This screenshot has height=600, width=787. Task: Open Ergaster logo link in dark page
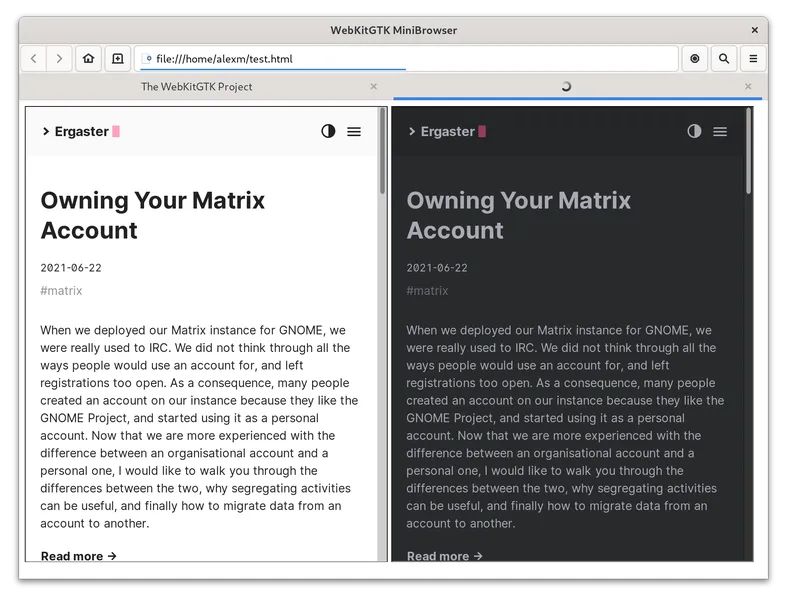tap(447, 131)
